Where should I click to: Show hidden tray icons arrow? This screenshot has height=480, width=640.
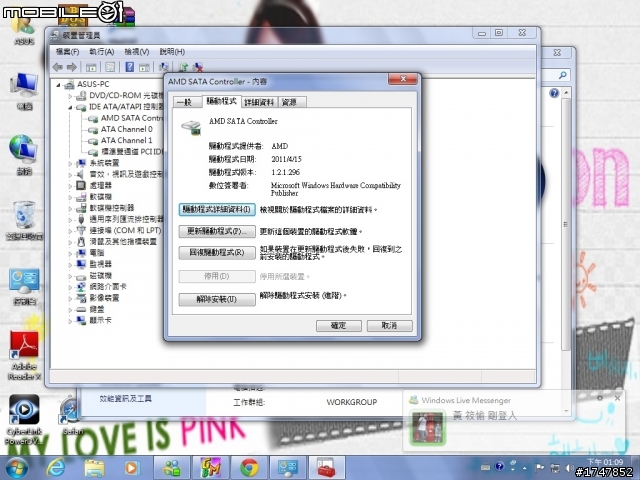click(x=525, y=468)
